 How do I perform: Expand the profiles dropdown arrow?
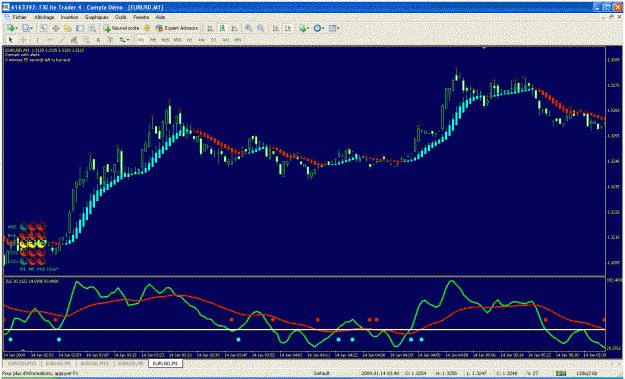pos(32,28)
